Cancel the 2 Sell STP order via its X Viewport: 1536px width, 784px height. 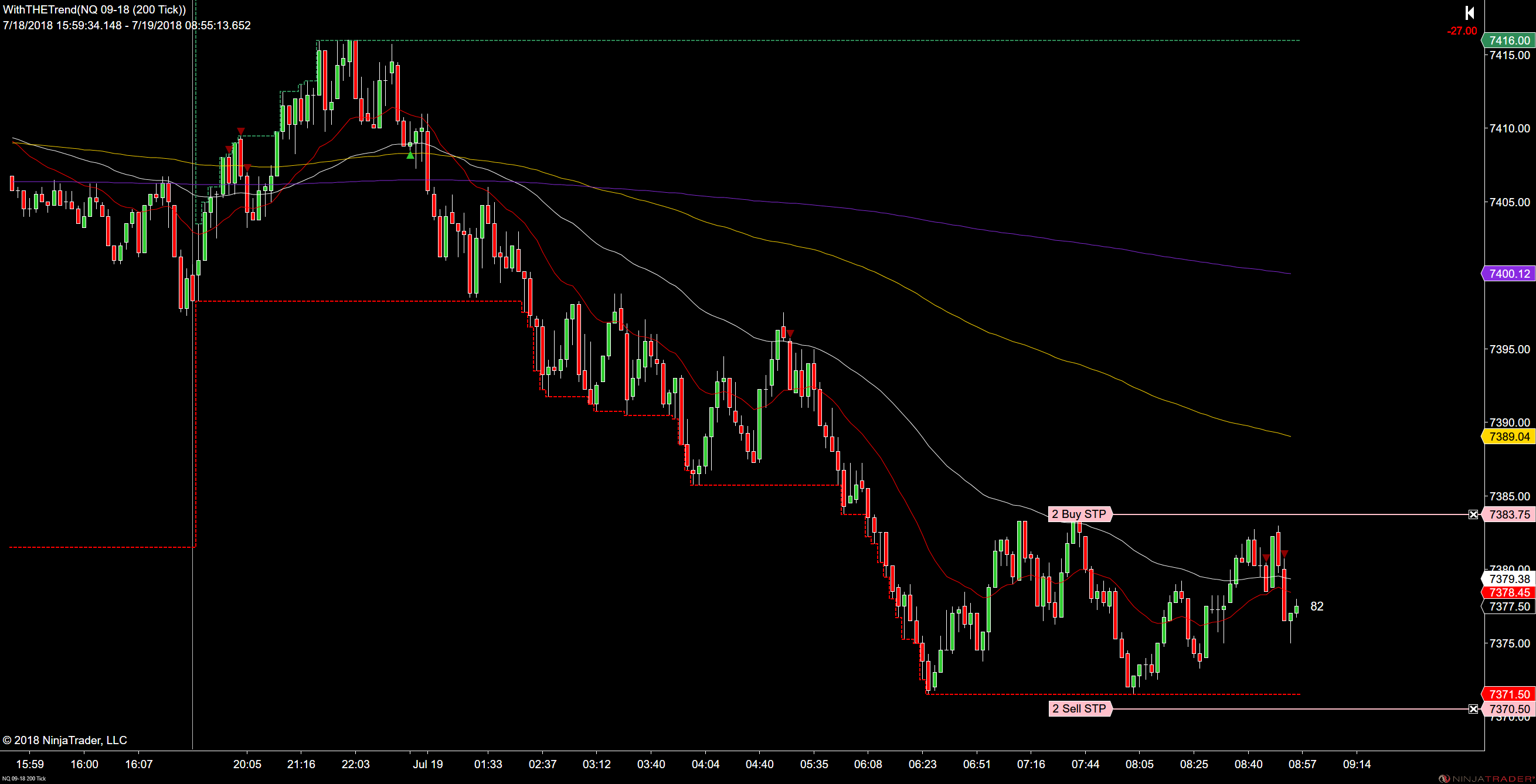(x=1473, y=709)
